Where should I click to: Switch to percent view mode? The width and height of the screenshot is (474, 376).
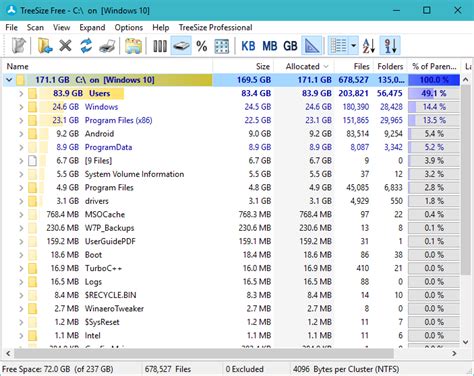click(202, 46)
